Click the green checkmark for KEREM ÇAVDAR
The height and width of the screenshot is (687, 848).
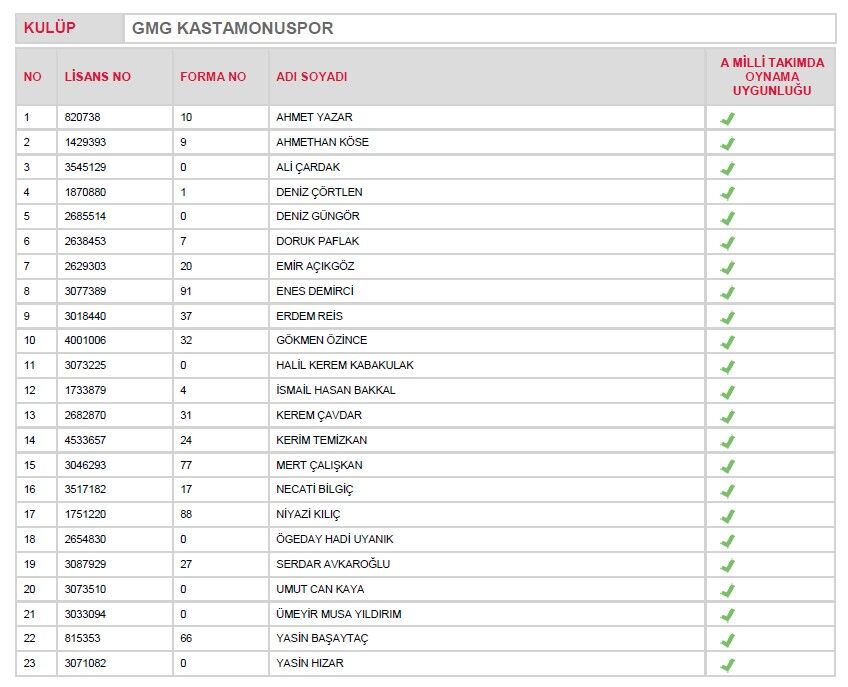727,417
